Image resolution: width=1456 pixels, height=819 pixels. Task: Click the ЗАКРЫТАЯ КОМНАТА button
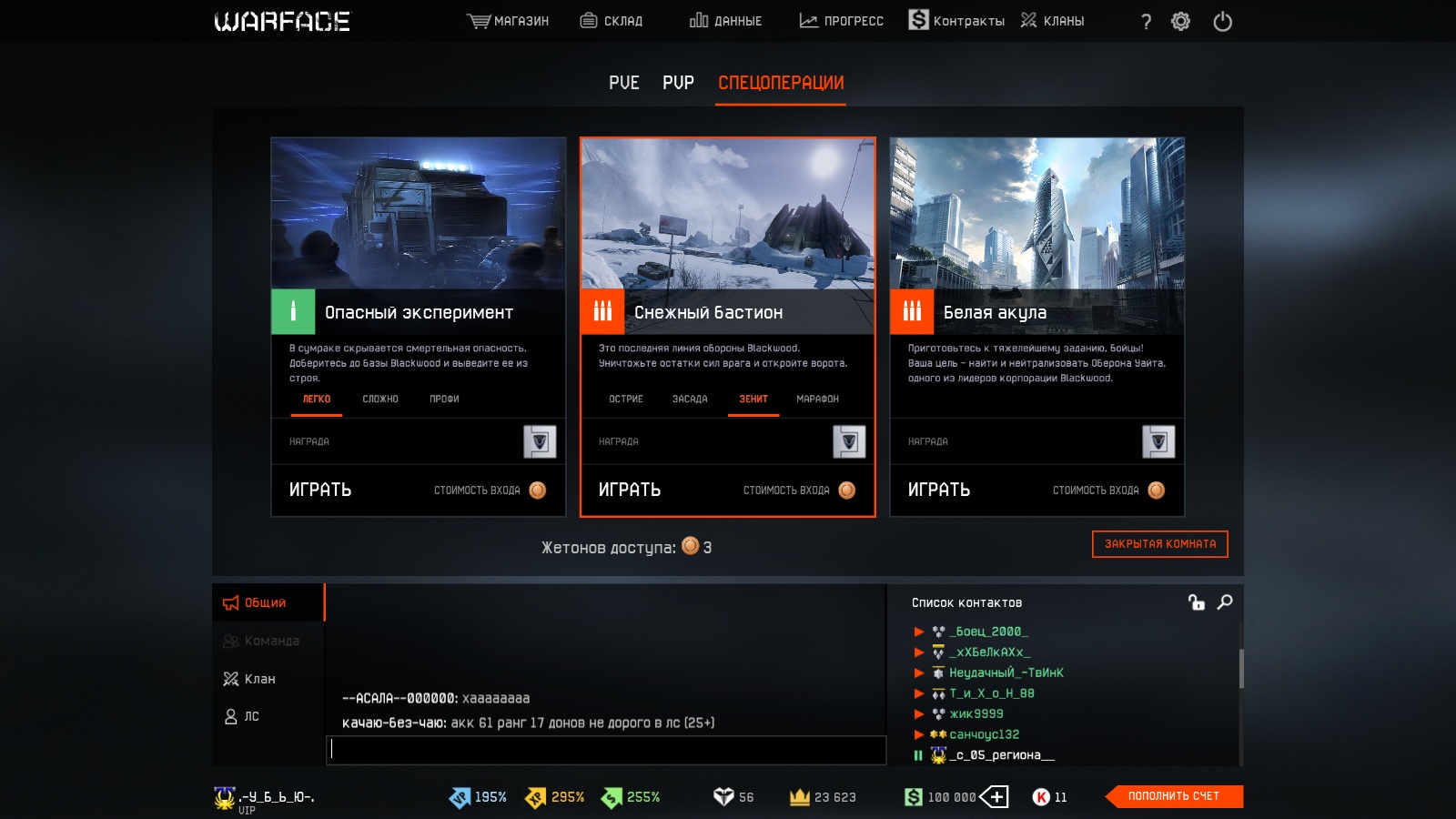[1160, 544]
